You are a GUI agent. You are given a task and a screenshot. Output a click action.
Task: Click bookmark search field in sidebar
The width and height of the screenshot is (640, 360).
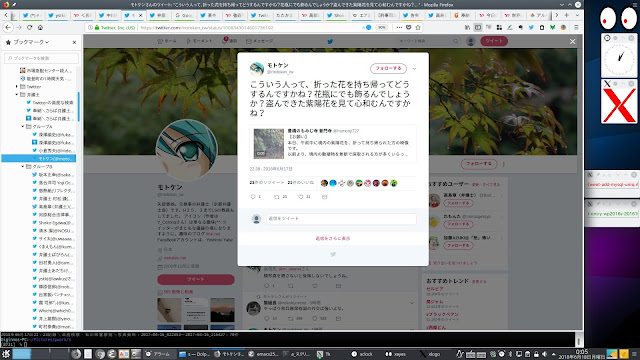(x=41, y=58)
